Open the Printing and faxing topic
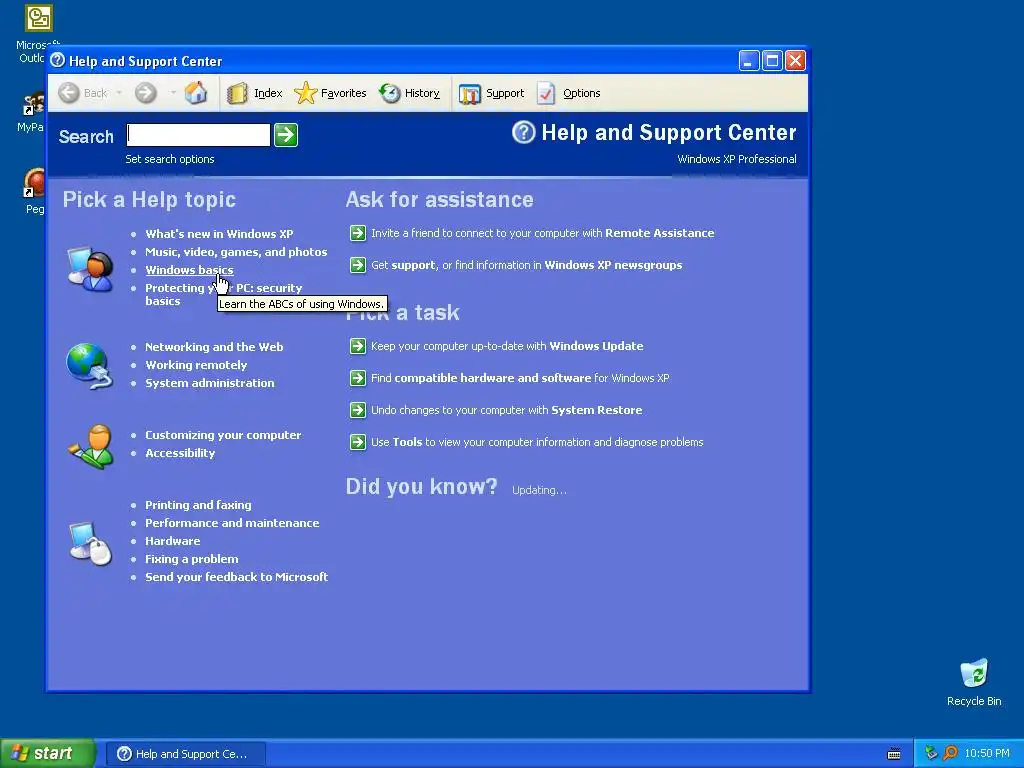Image resolution: width=1024 pixels, height=768 pixels. click(x=198, y=505)
